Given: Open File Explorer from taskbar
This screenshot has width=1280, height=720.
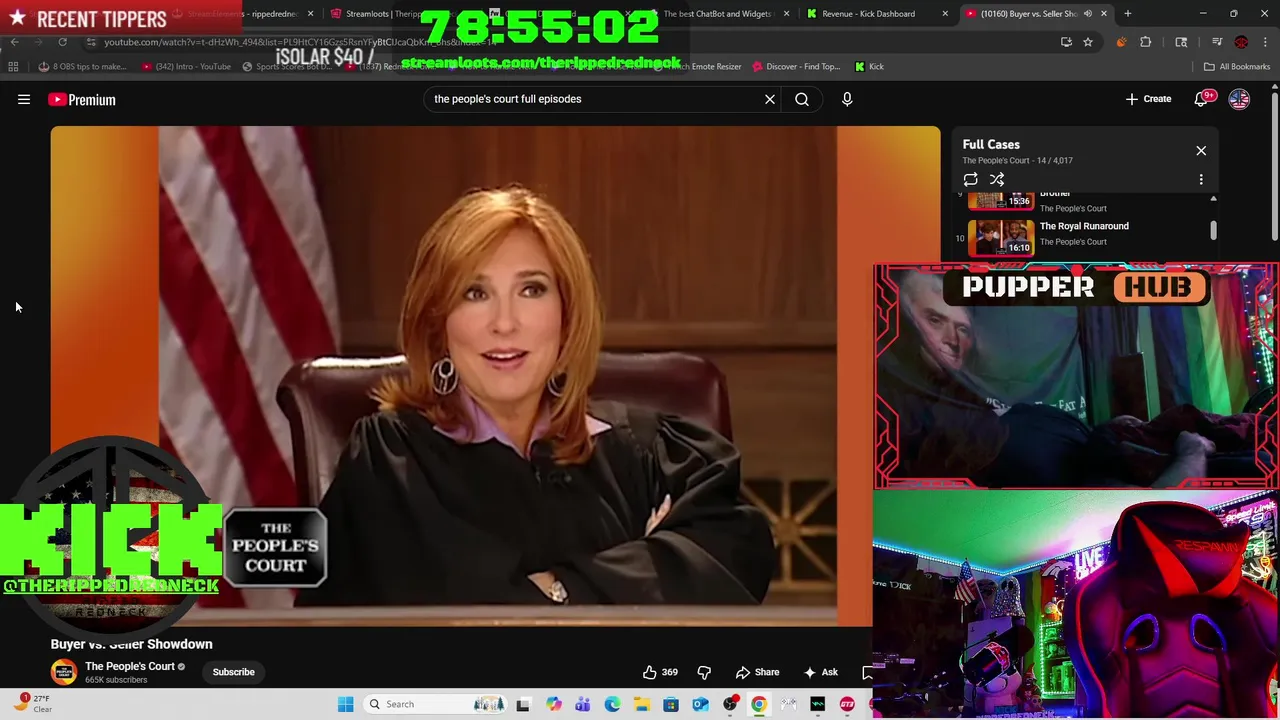Looking at the screenshot, I should pos(641,704).
